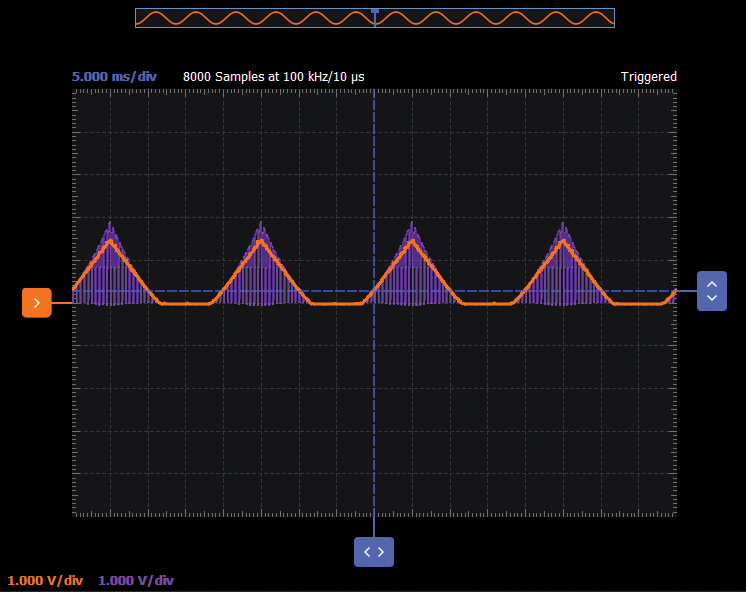
Task: Click the up chevron on trigger level handle
Action: pos(712,284)
